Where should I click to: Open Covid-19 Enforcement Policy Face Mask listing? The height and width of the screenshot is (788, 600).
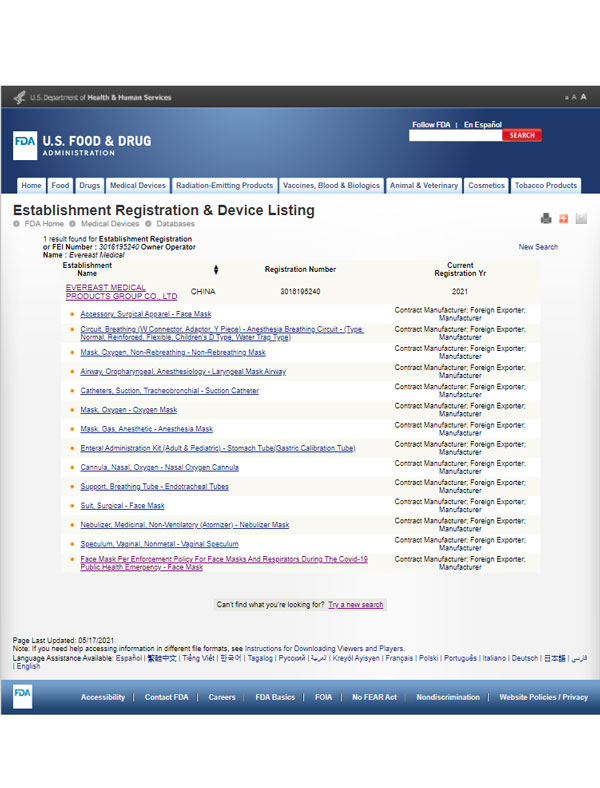pos(224,563)
